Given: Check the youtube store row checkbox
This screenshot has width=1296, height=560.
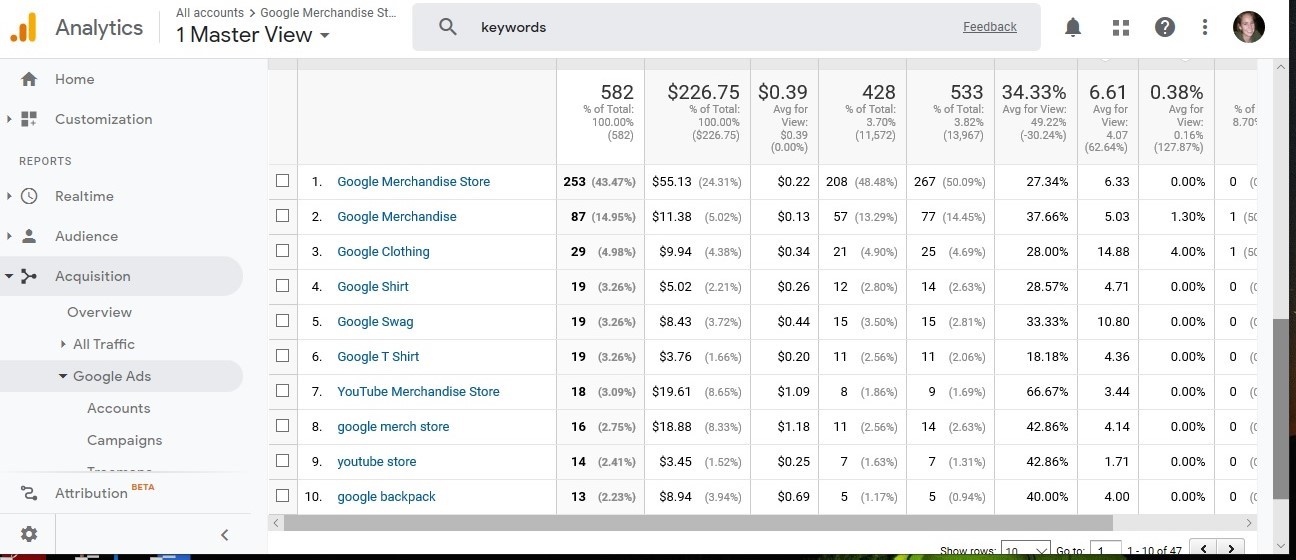Looking at the screenshot, I should tap(282, 461).
